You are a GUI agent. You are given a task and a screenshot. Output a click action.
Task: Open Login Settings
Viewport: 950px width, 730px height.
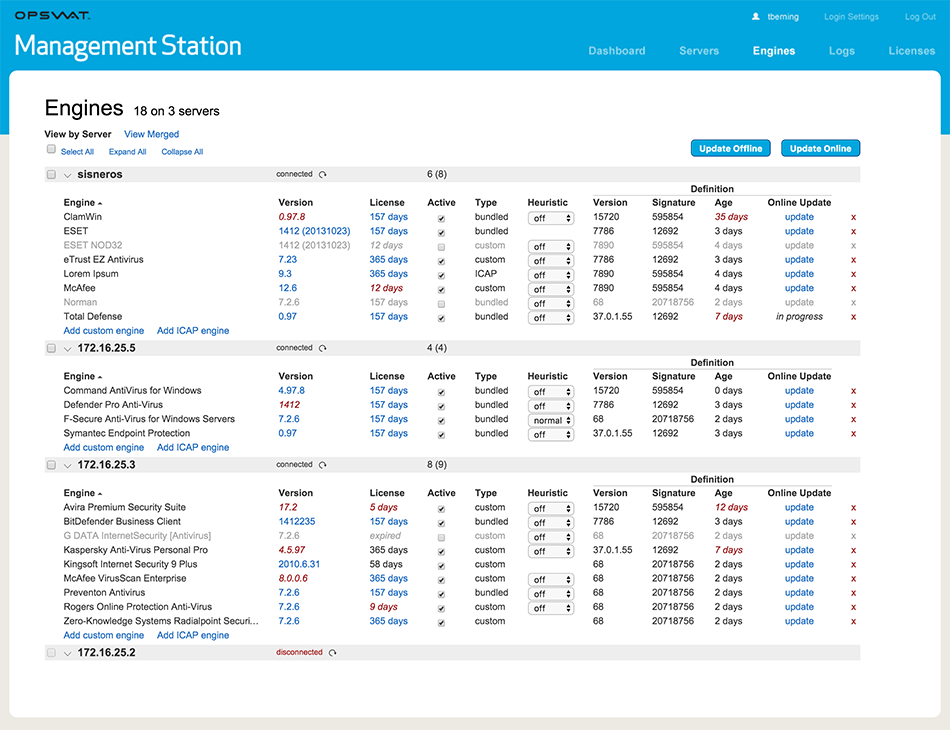point(851,17)
